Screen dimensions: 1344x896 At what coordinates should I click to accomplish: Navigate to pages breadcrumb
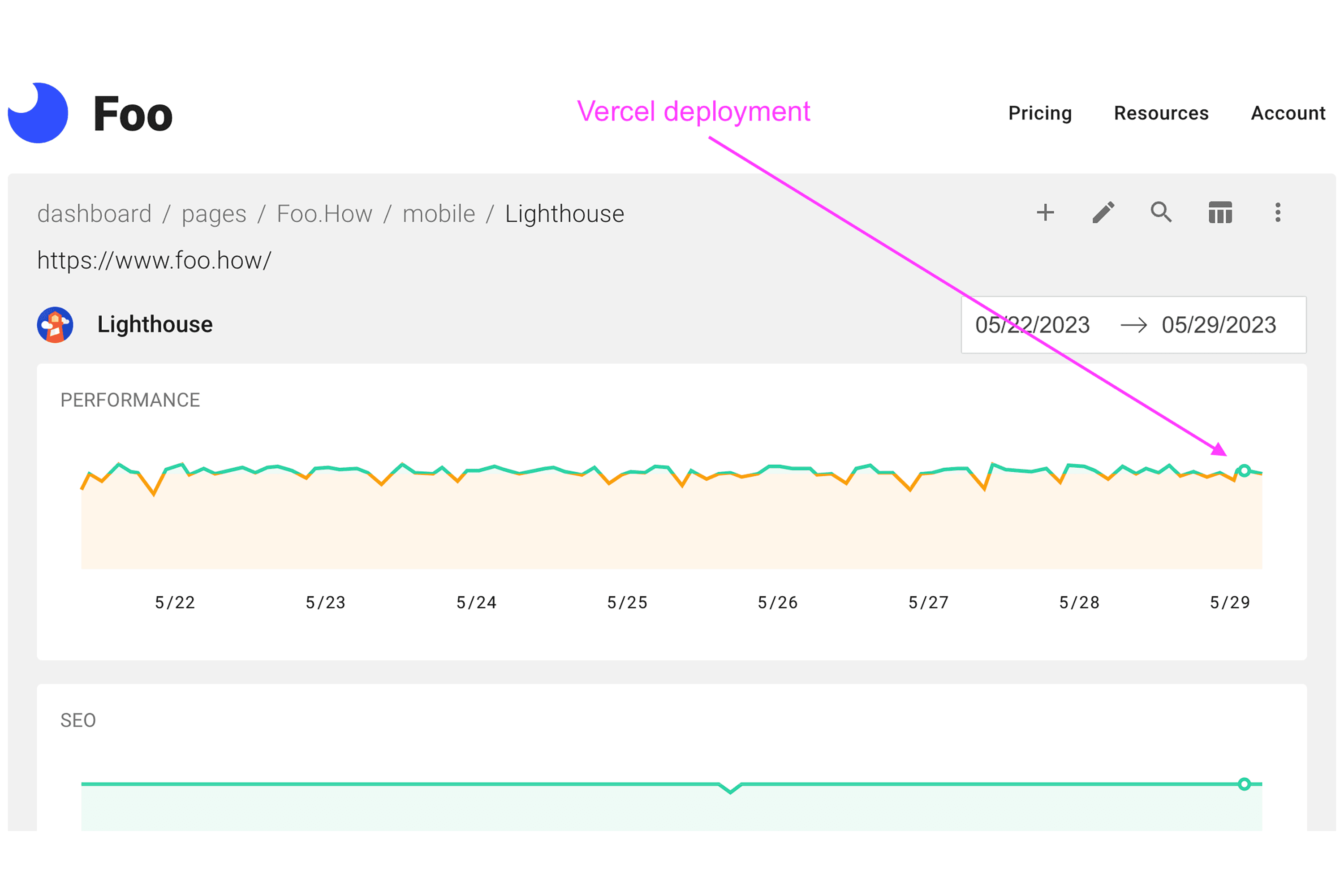(x=214, y=214)
